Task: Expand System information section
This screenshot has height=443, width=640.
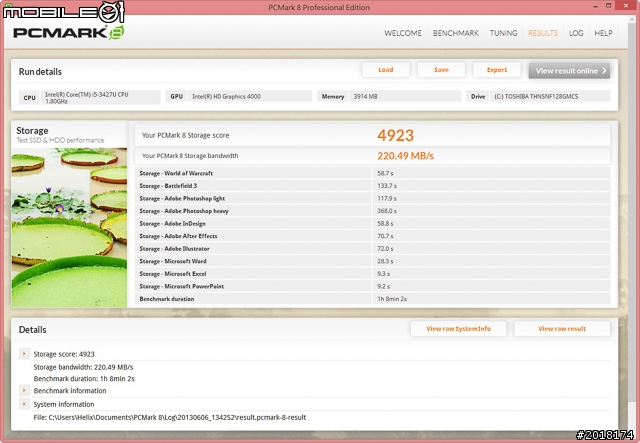Action: coord(24,404)
